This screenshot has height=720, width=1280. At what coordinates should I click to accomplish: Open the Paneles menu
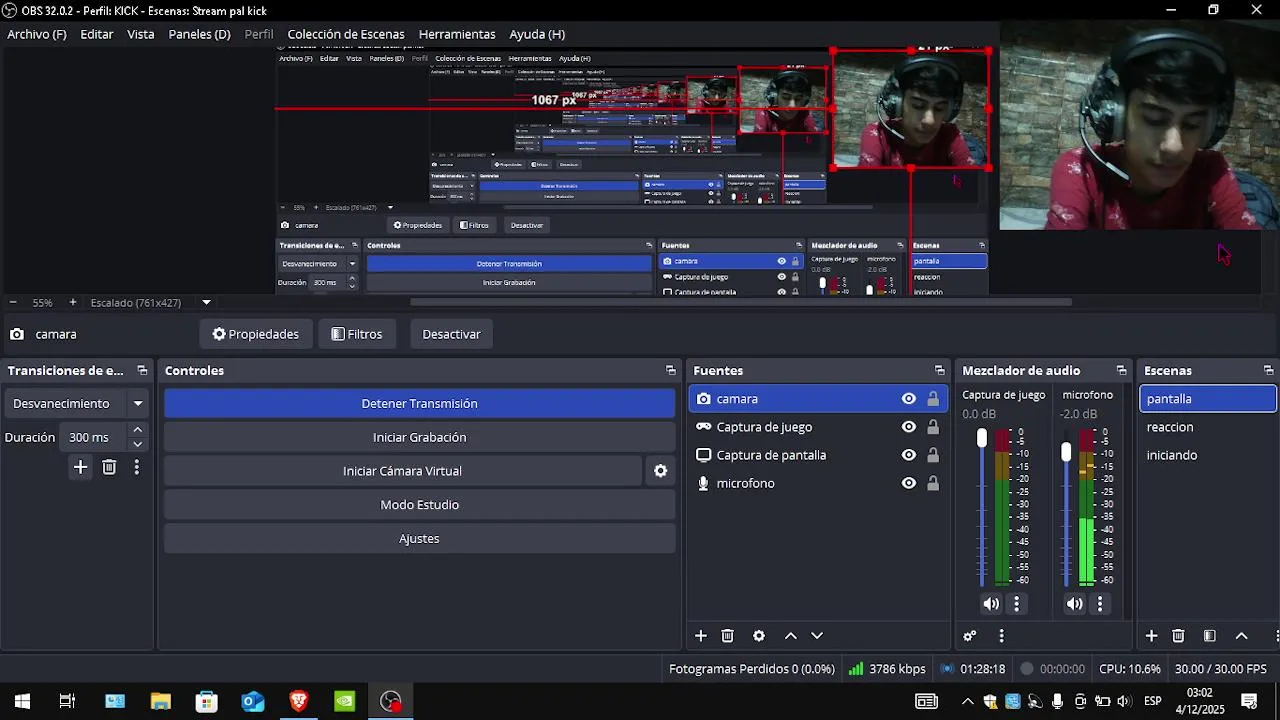[x=199, y=34]
